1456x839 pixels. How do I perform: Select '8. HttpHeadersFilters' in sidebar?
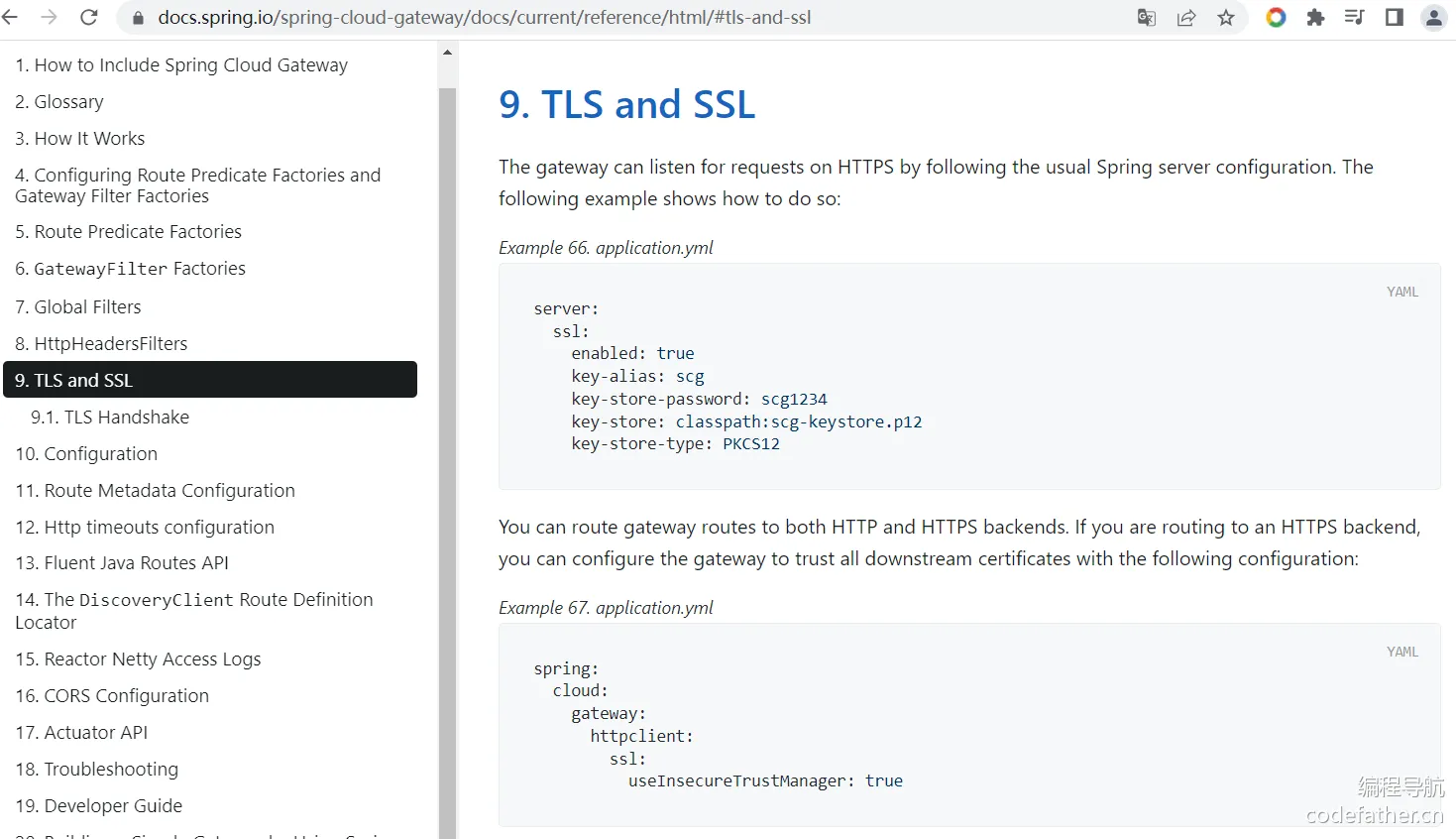[101, 344]
